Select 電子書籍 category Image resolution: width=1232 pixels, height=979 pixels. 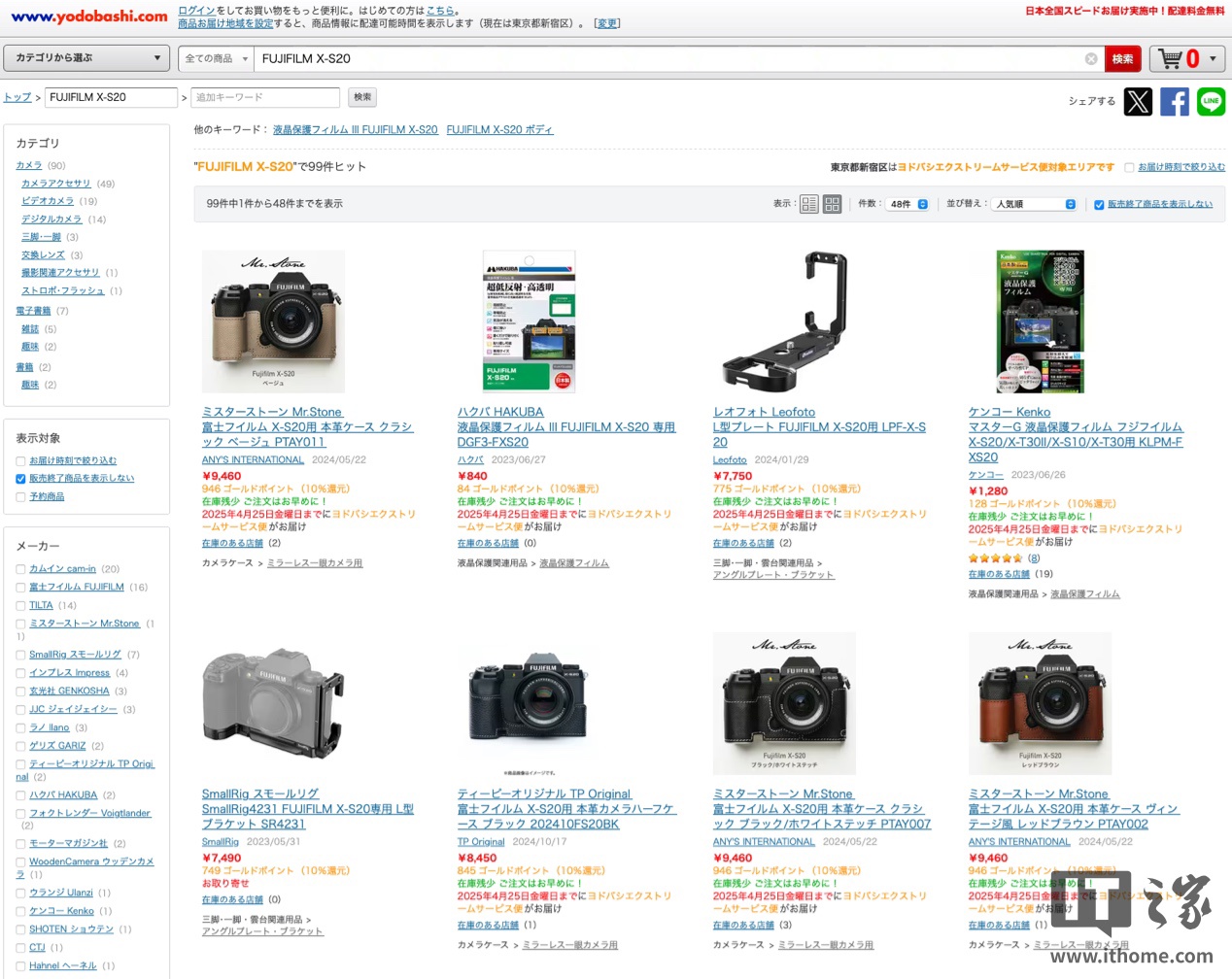point(33,311)
